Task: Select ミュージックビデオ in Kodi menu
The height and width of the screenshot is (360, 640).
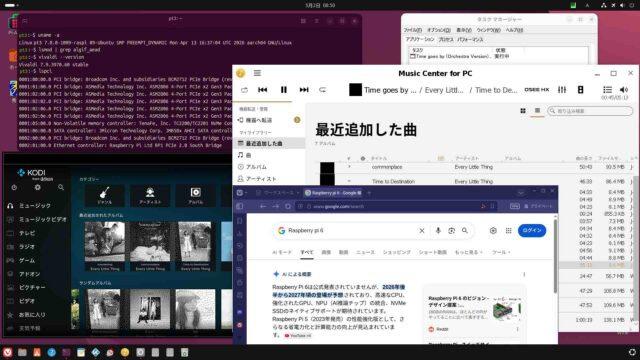Action: [37, 219]
